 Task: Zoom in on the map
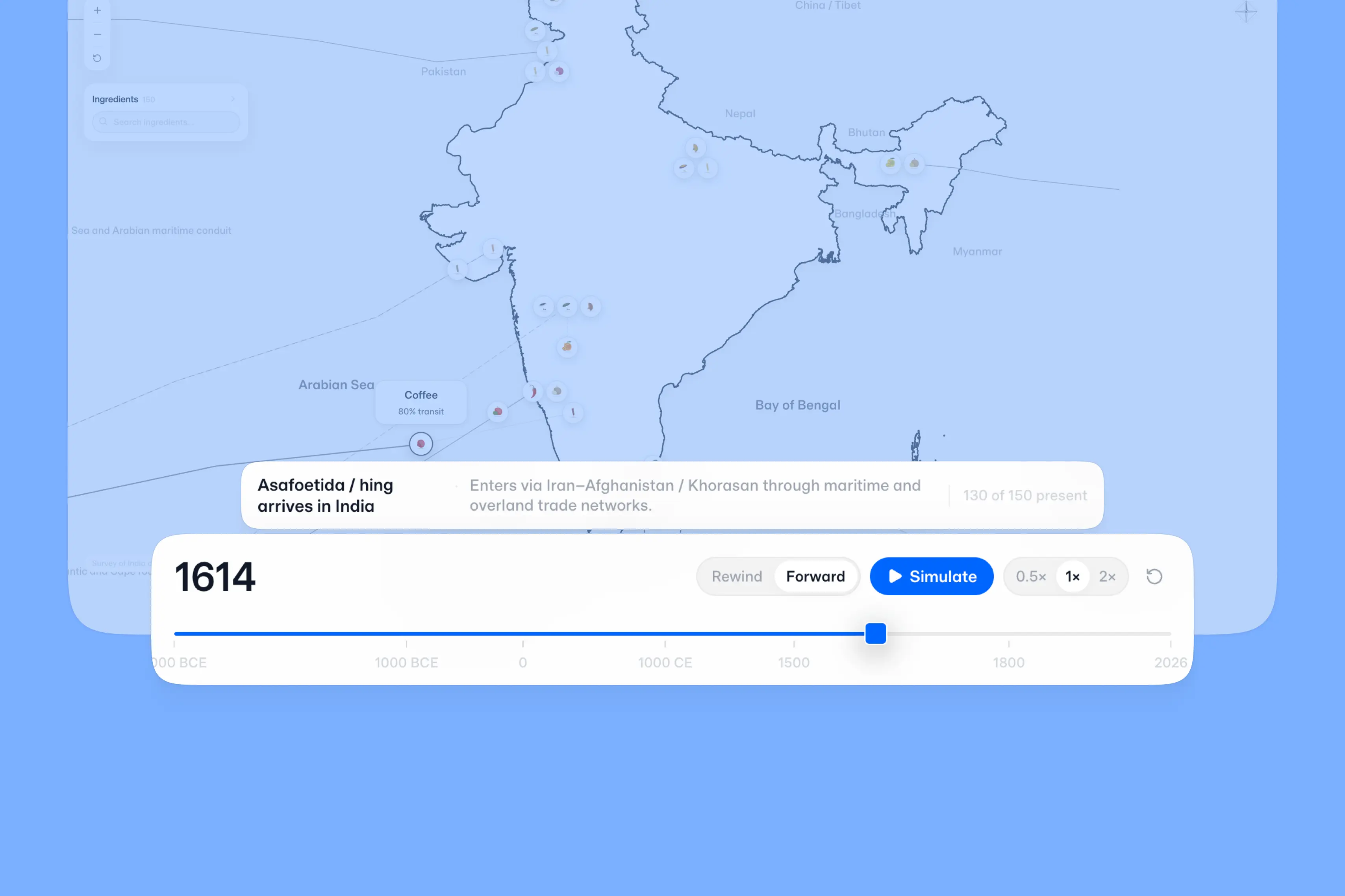pyautogui.click(x=97, y=10)
